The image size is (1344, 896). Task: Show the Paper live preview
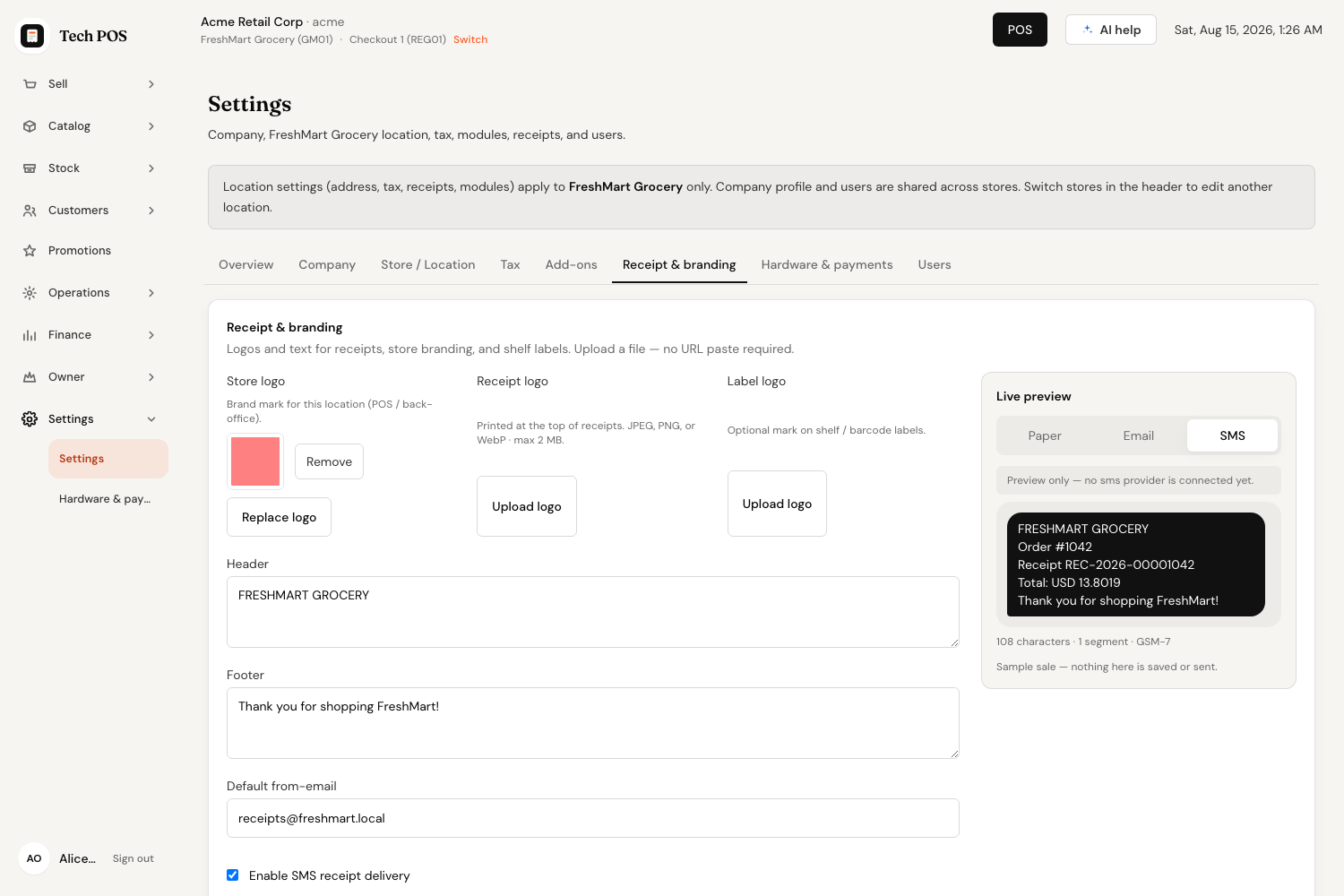1045,435
